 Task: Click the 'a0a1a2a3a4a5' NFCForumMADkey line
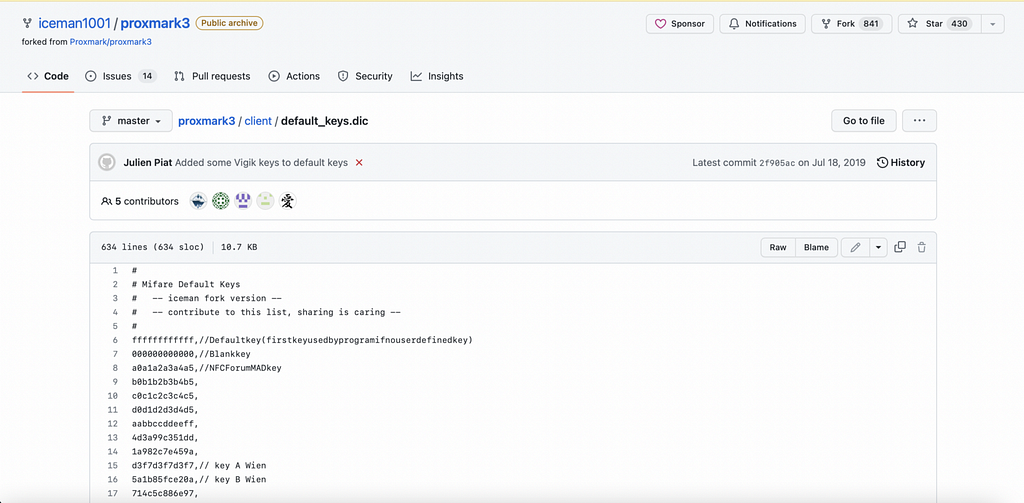pyautogui.click(x=206, y=368)
